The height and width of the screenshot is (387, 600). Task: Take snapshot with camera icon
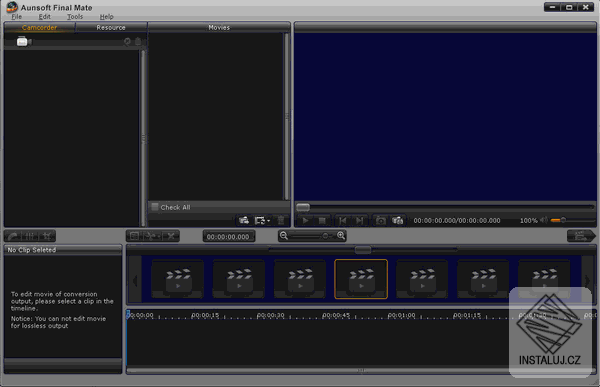point(380,220)
